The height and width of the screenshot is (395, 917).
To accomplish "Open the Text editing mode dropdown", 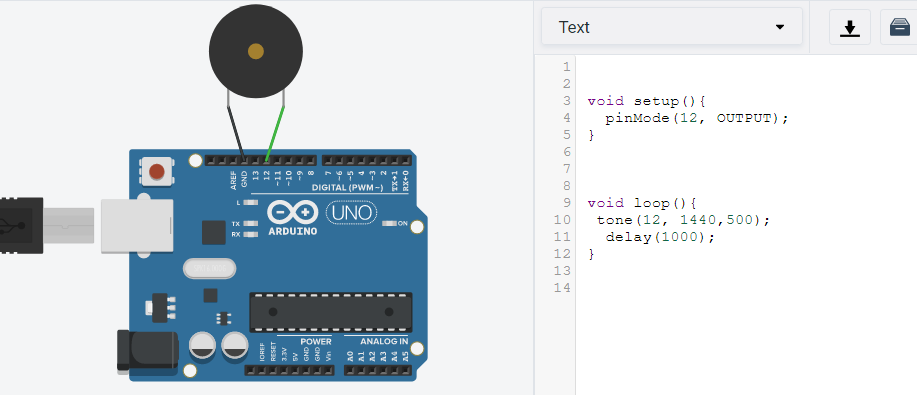I will (x=671, y=27).
